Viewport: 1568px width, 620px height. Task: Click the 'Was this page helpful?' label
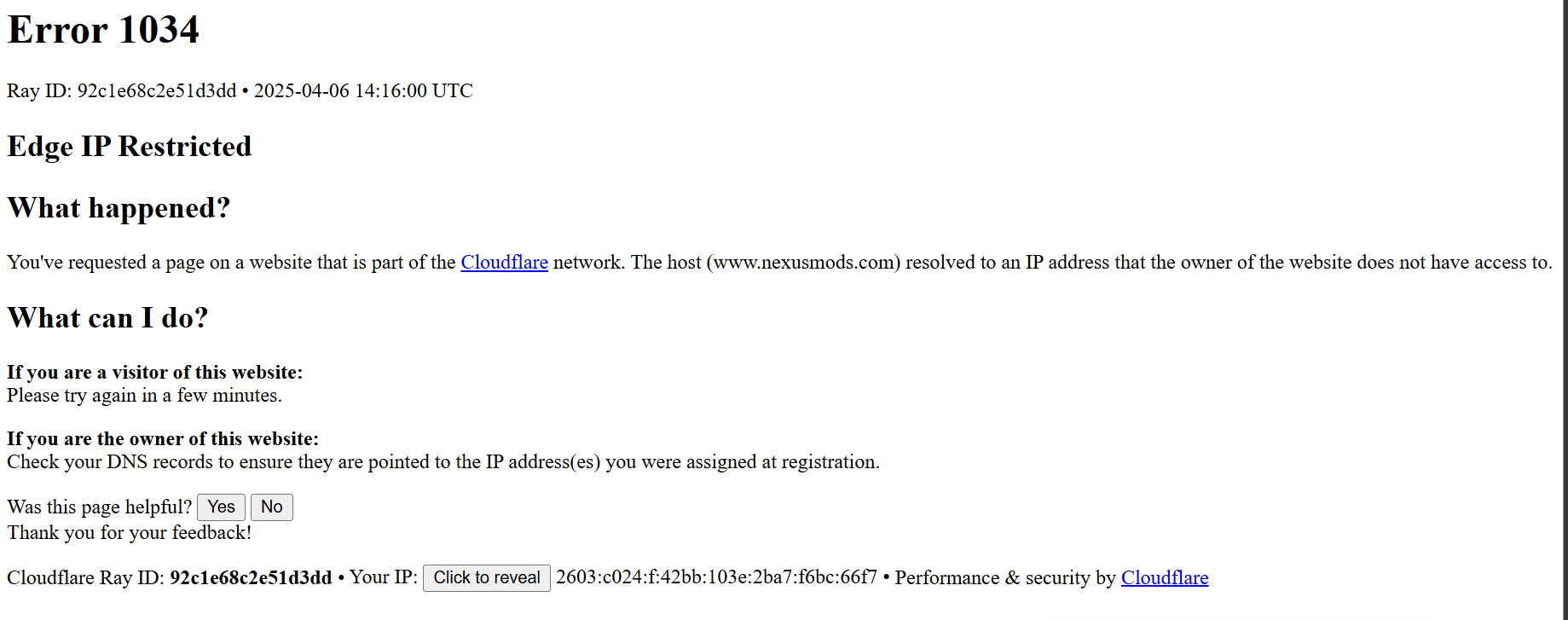pyautogui.click(x=99, y=507)
